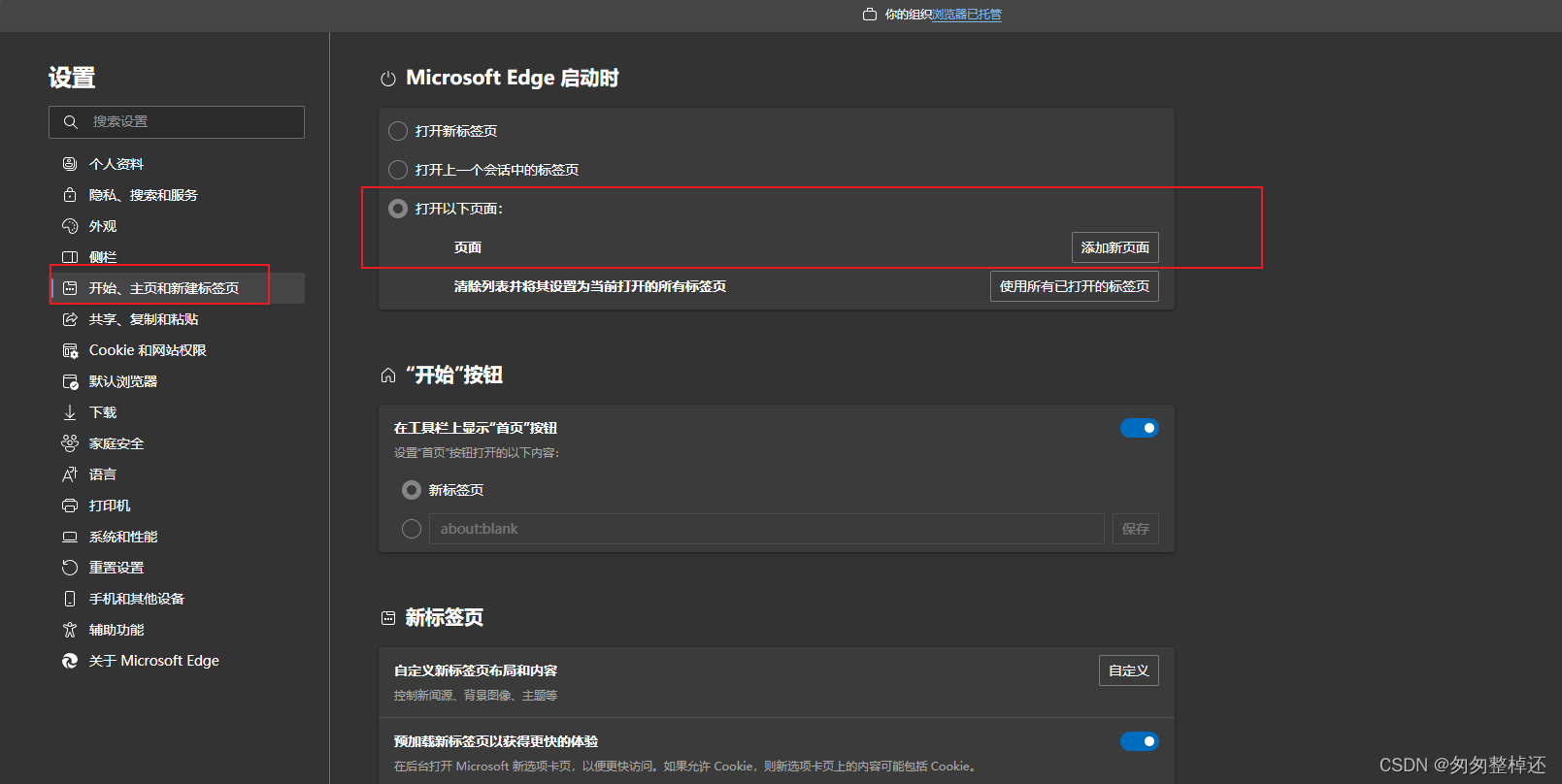Click the 外观 appearance palette icon

pyautogui.click(x=70, y=226)
